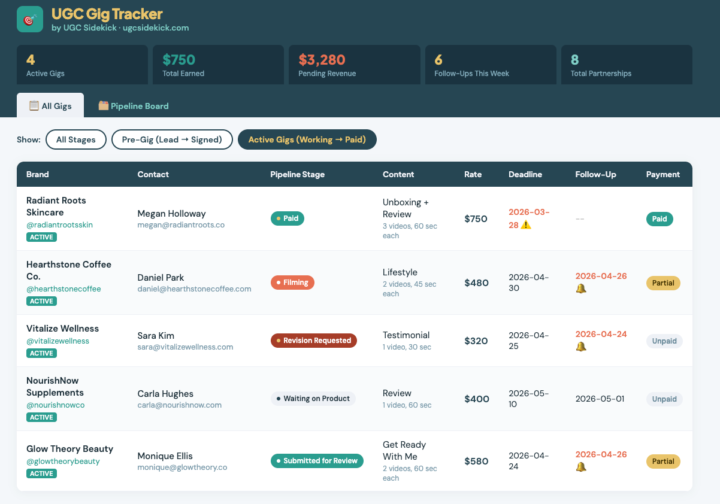The image size is (720, 504).
Task: Click the daniel@hearthstonecoffee.com email
Action: coord(194,289)
